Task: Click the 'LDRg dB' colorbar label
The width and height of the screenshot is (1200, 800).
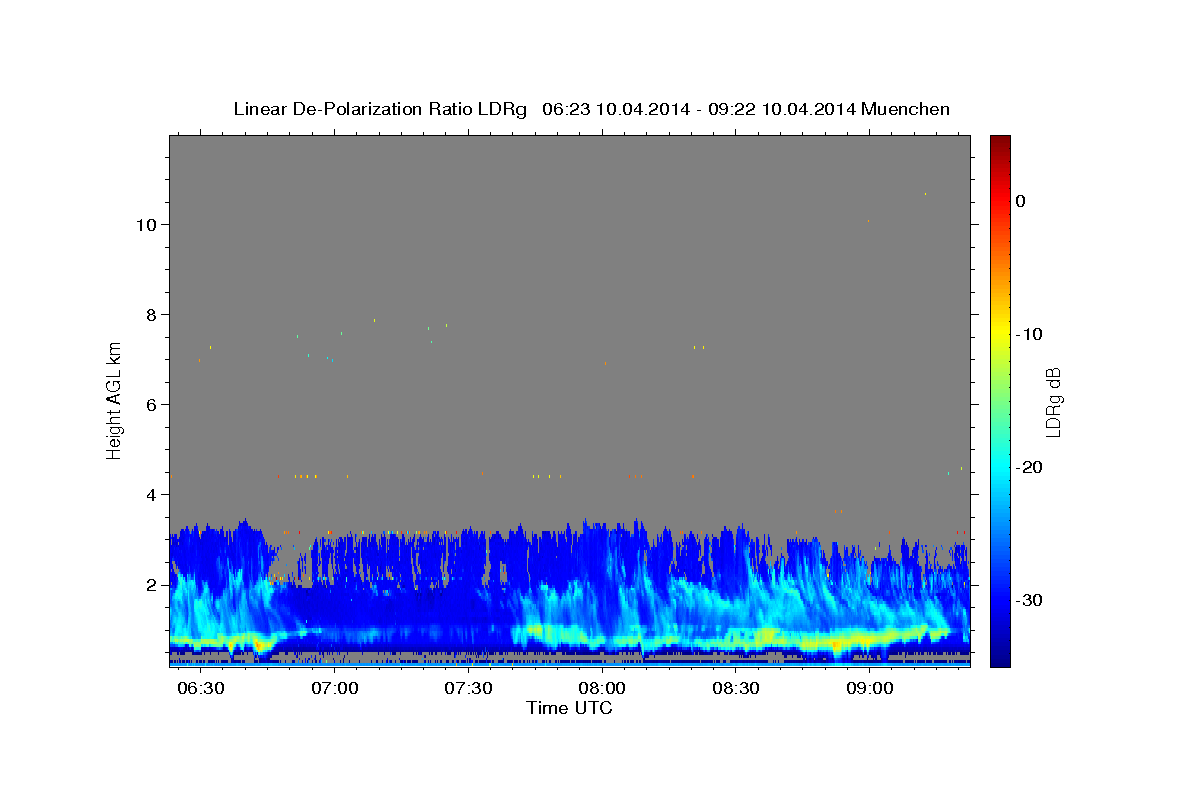Action: pos(1052,402)
